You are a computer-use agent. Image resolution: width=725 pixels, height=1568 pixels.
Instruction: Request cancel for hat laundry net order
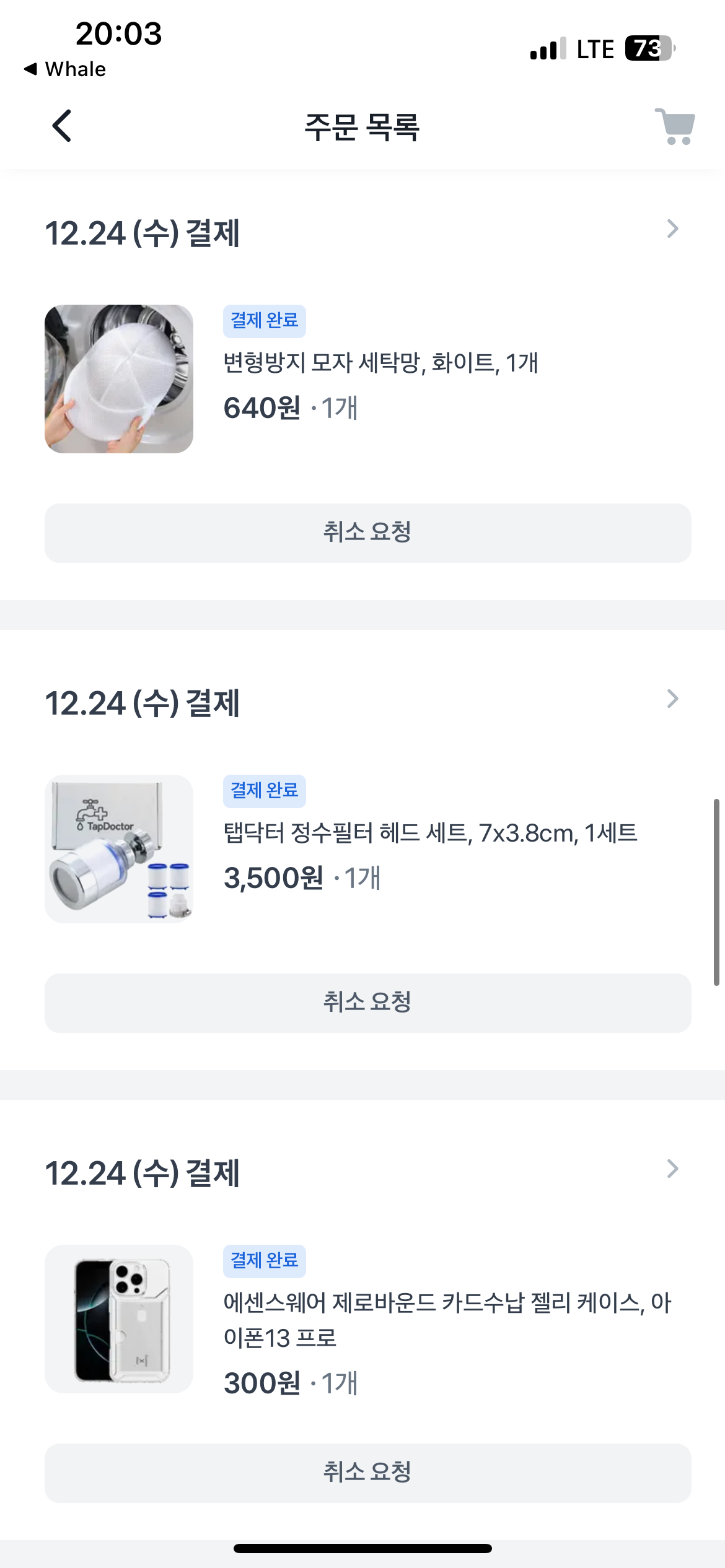tap(367, 533)
